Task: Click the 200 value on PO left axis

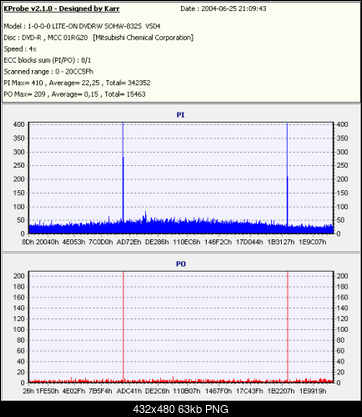Action: pyautogui.click(x=19, y=276)
